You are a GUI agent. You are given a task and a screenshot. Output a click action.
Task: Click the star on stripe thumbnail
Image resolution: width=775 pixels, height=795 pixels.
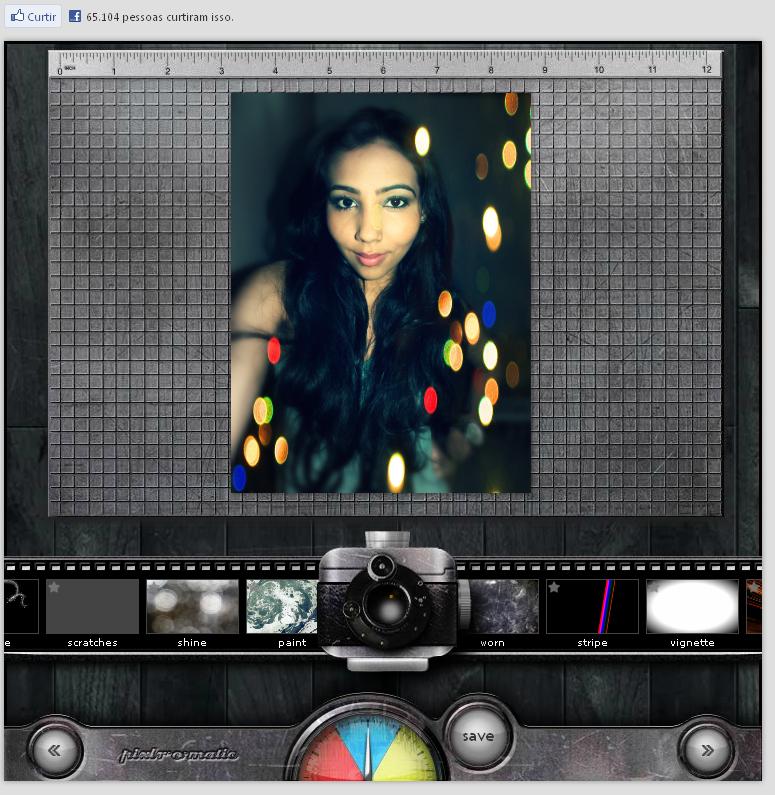click(x=554, y=587)
